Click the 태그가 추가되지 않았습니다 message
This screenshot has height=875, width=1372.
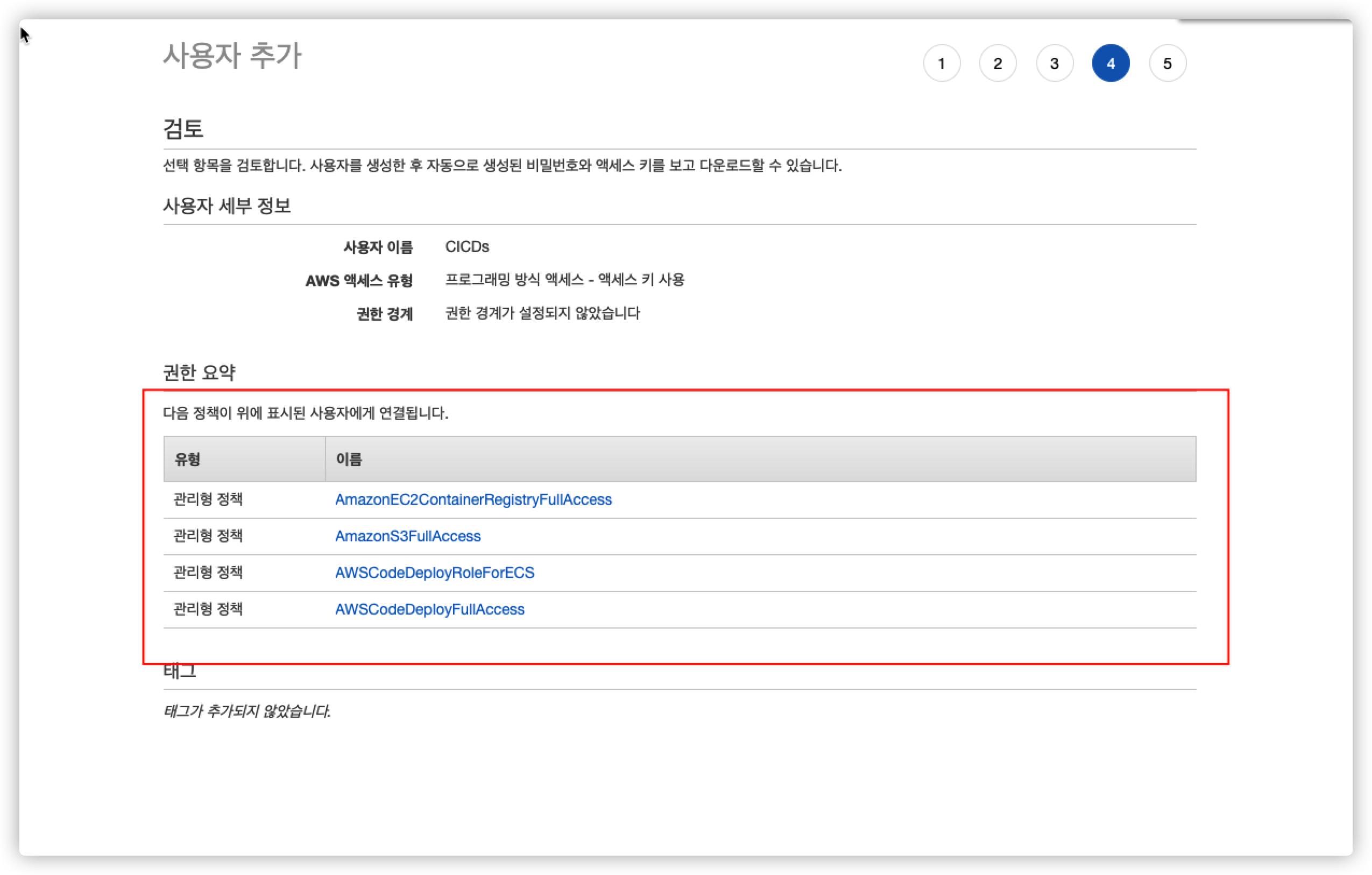pos(246,711)
